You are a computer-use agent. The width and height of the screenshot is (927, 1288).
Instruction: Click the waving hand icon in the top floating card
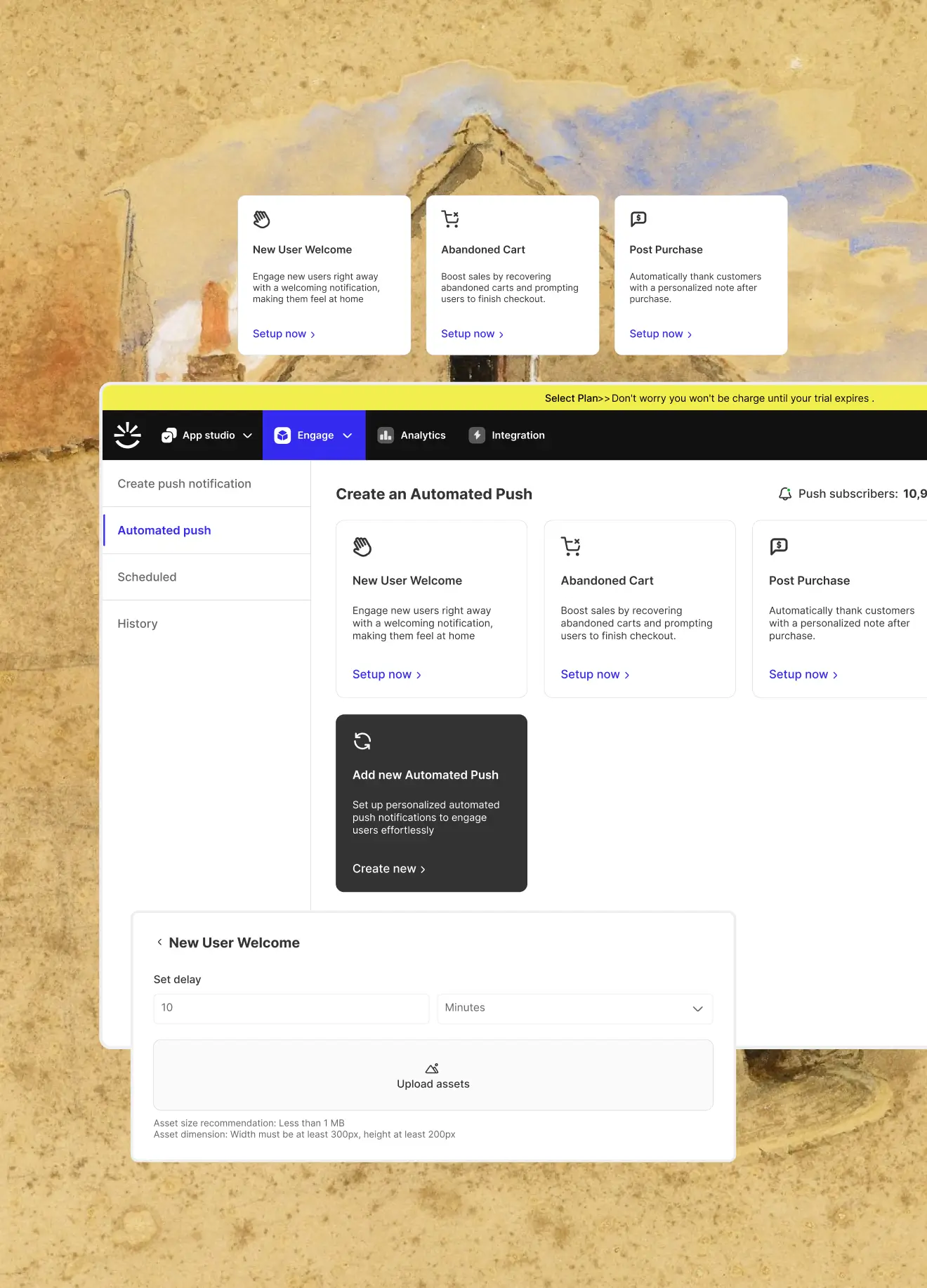click(261, 219)
